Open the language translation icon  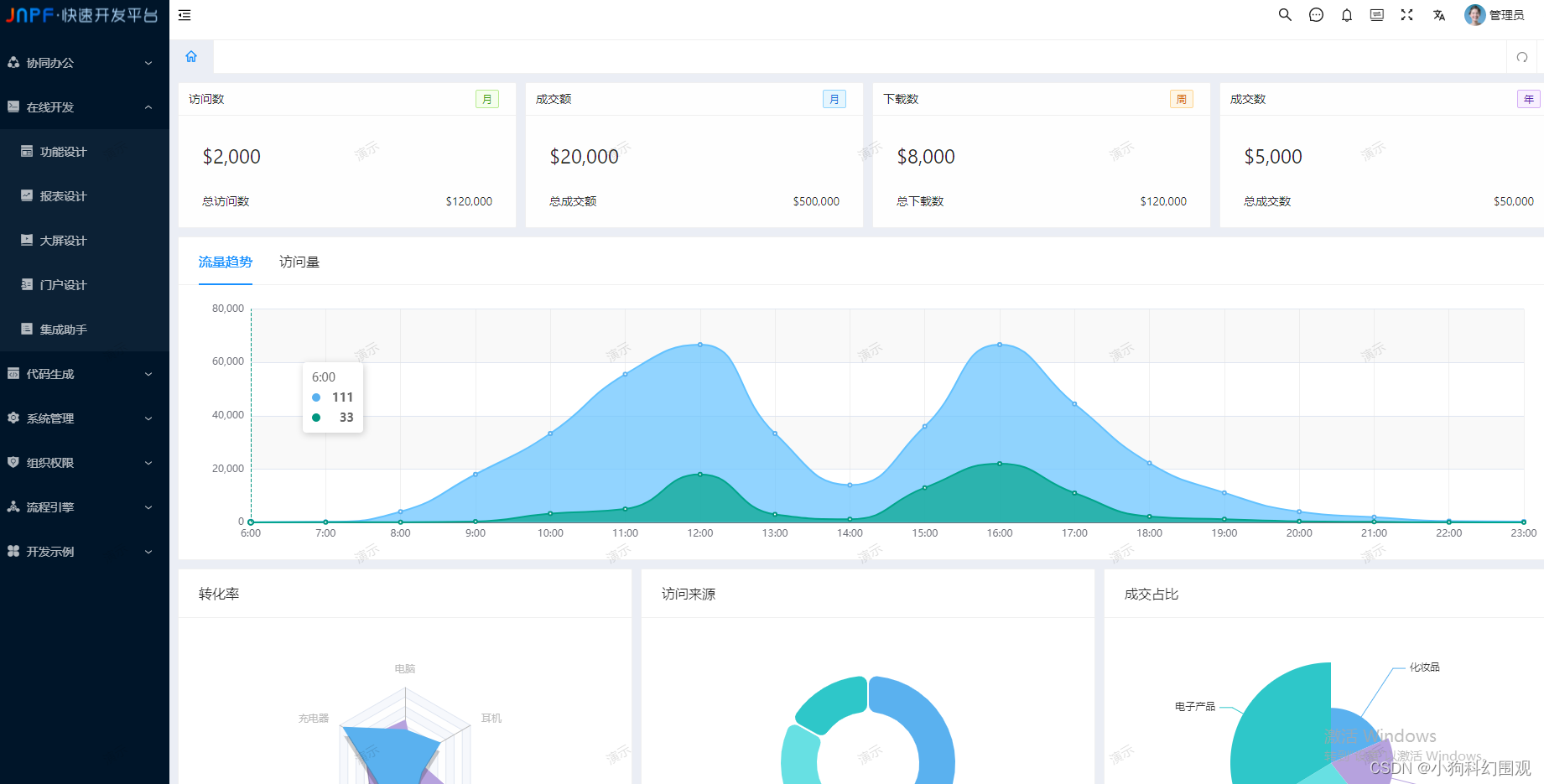click(1439, 15)
